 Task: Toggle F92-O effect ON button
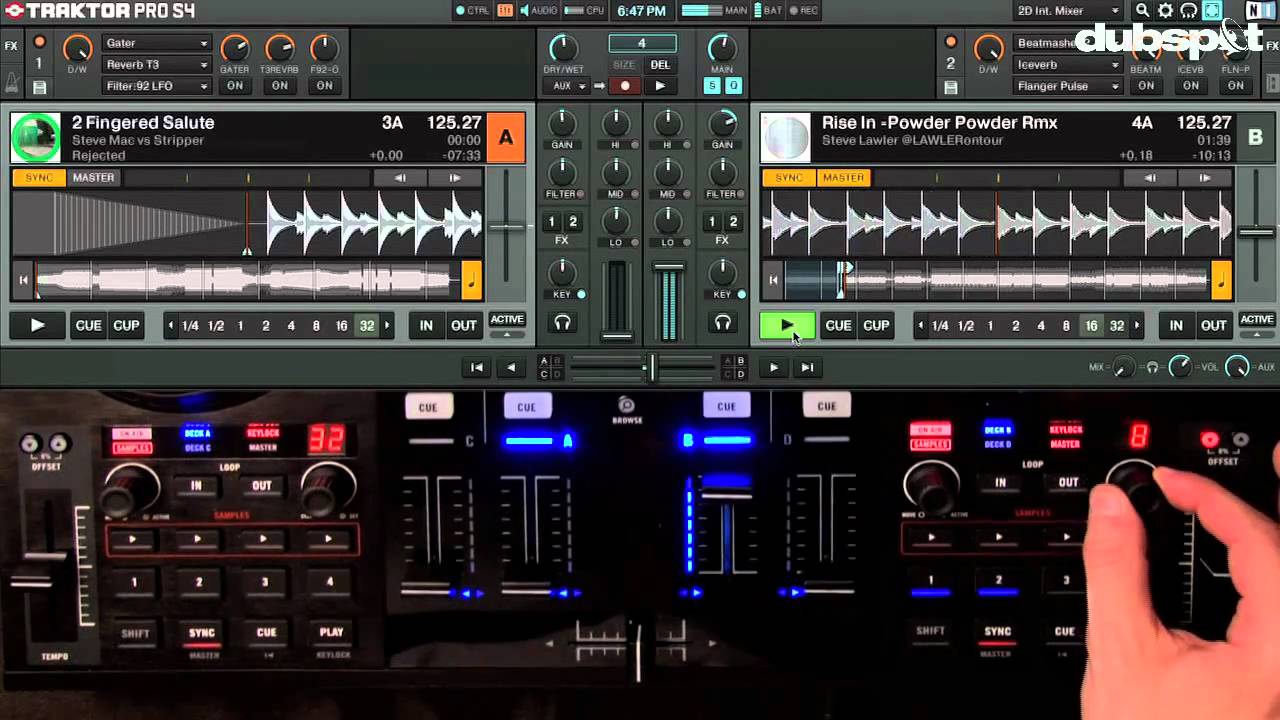click(x=325, y=86)
